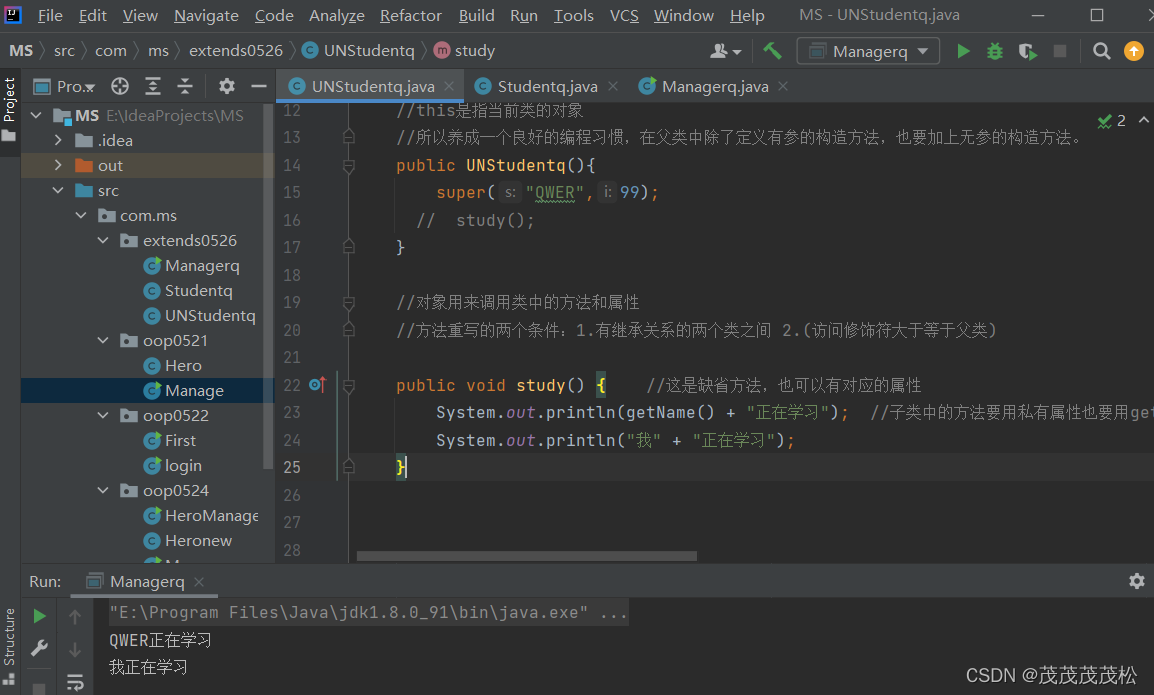Open the Refactor menu
Image resolution: width=1154 pixels, height=695 pixels.
[x=411, y=15]
